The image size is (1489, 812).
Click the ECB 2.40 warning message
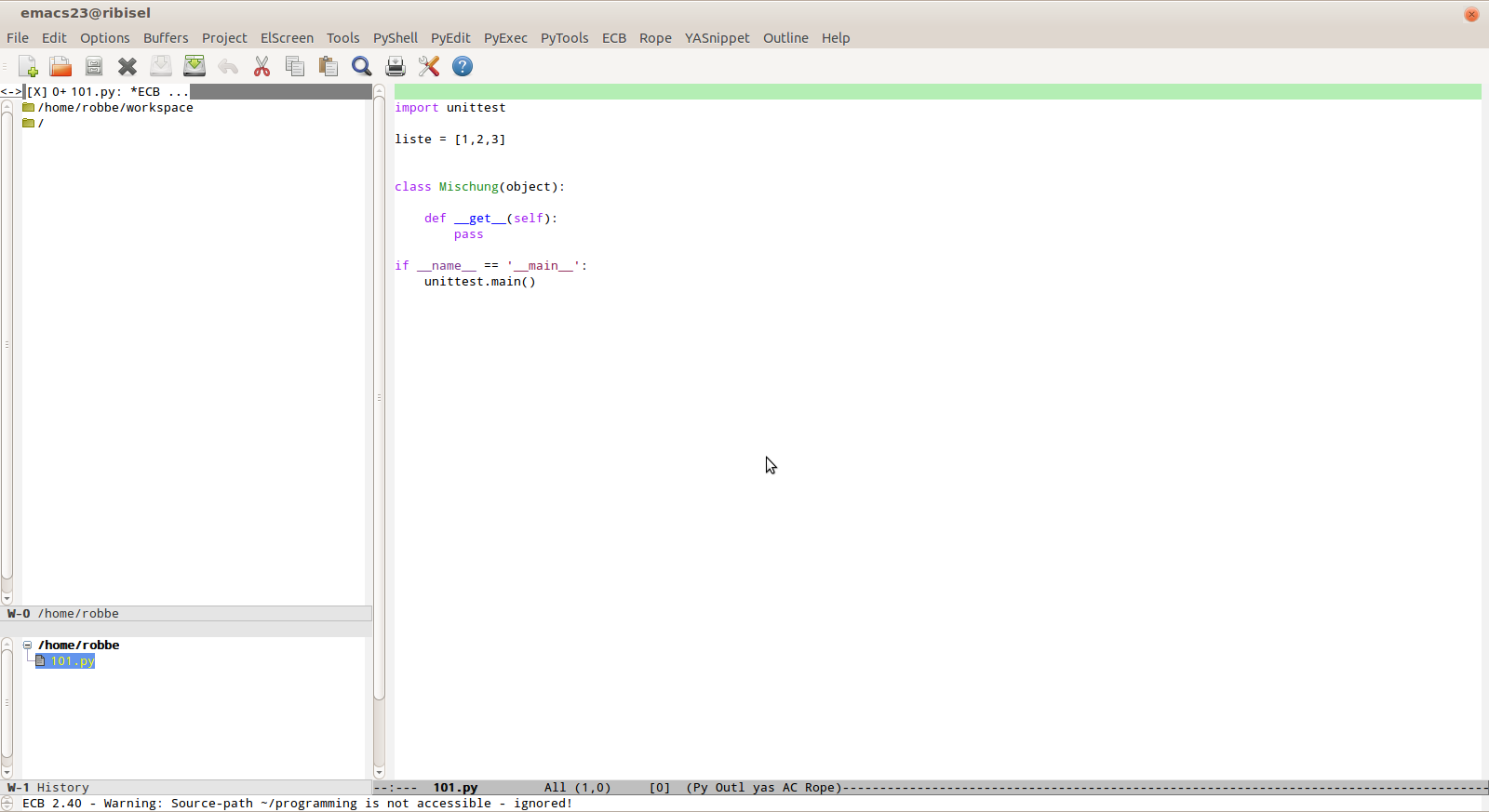click(298, 804)
